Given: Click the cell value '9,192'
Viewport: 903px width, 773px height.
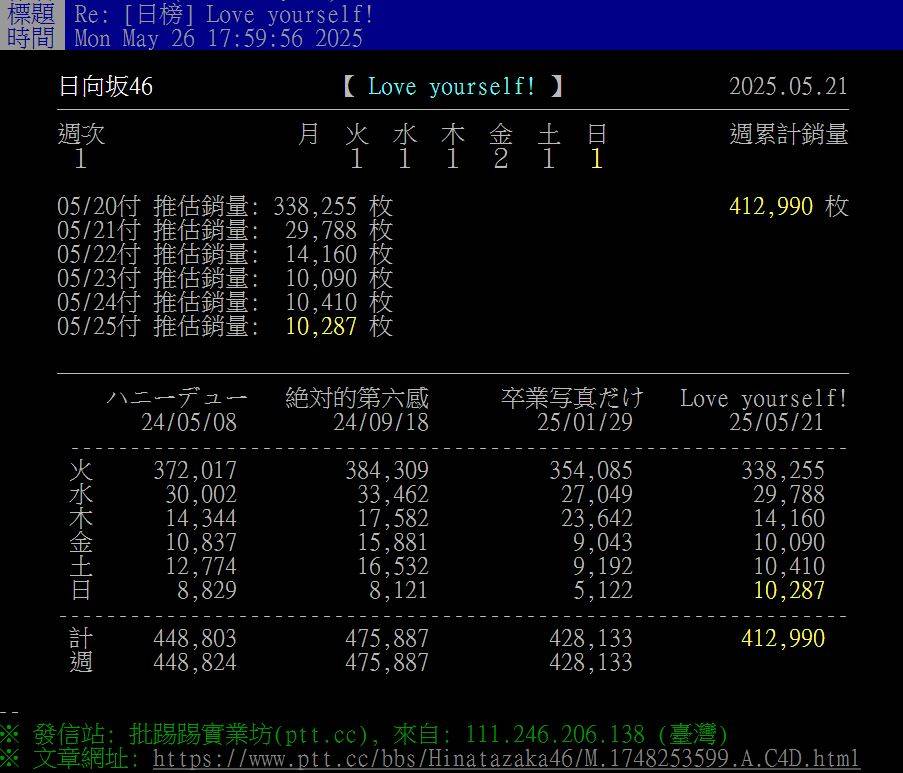Looking at the screenshot, I should point(603,566).
